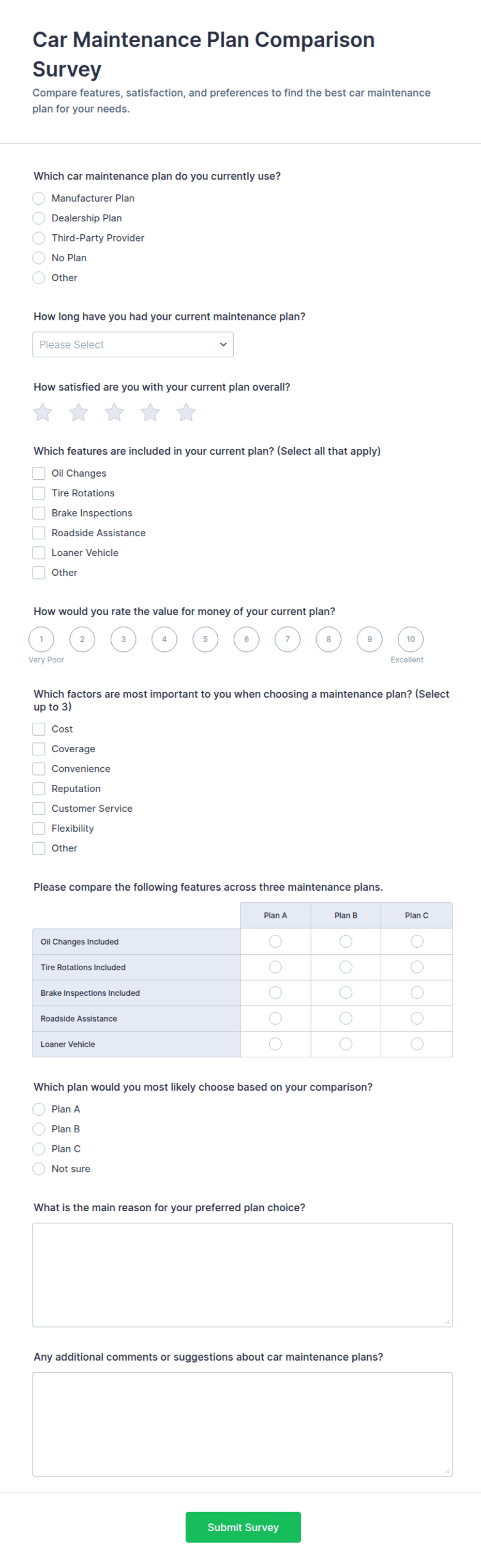
Task: Mark Plan B for Tire Rotations Included
Action: [x=346, y=967]
